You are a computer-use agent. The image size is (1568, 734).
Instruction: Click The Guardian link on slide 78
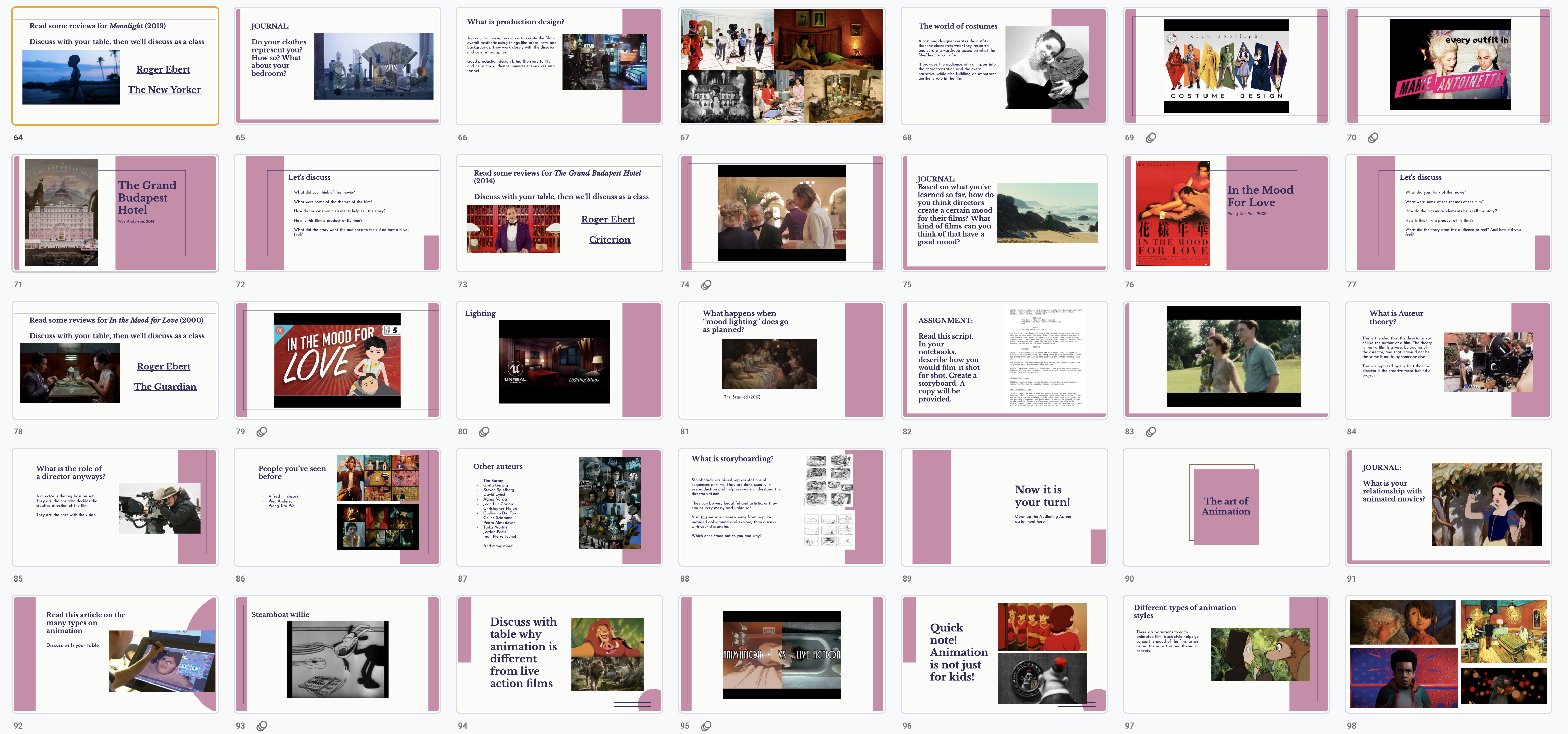click(x=165, y=386)
